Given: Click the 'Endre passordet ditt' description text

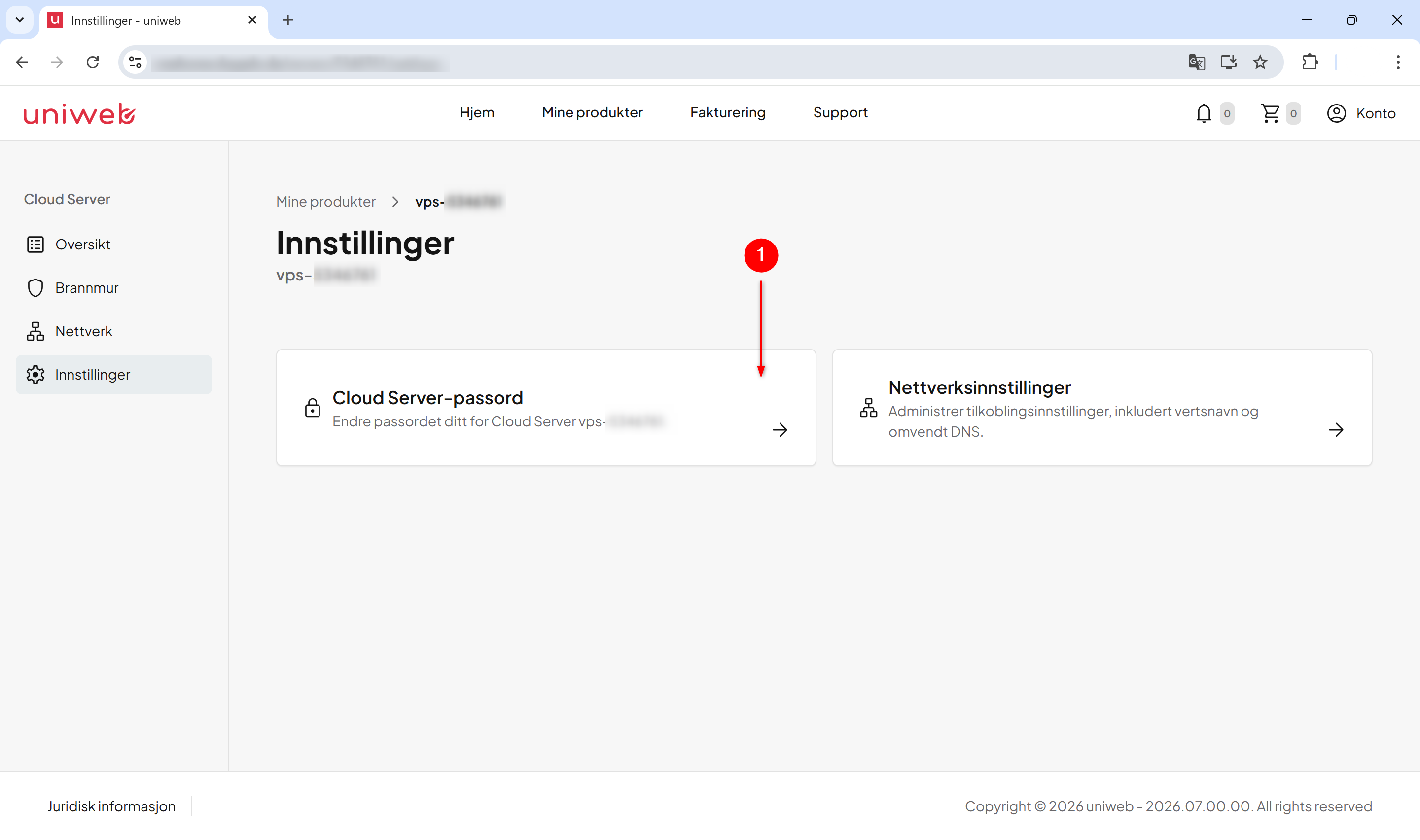Looking at the screenshot, I should pos(497,421).
